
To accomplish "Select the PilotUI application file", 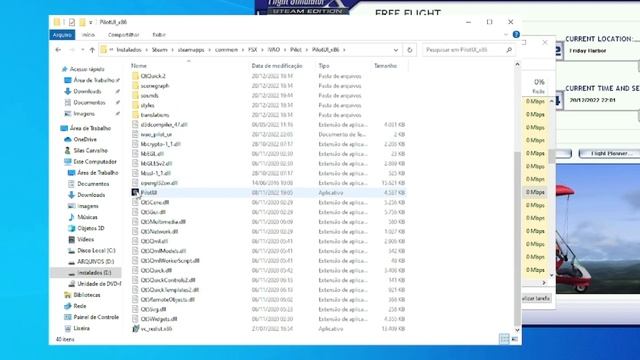I will (149, 193).
